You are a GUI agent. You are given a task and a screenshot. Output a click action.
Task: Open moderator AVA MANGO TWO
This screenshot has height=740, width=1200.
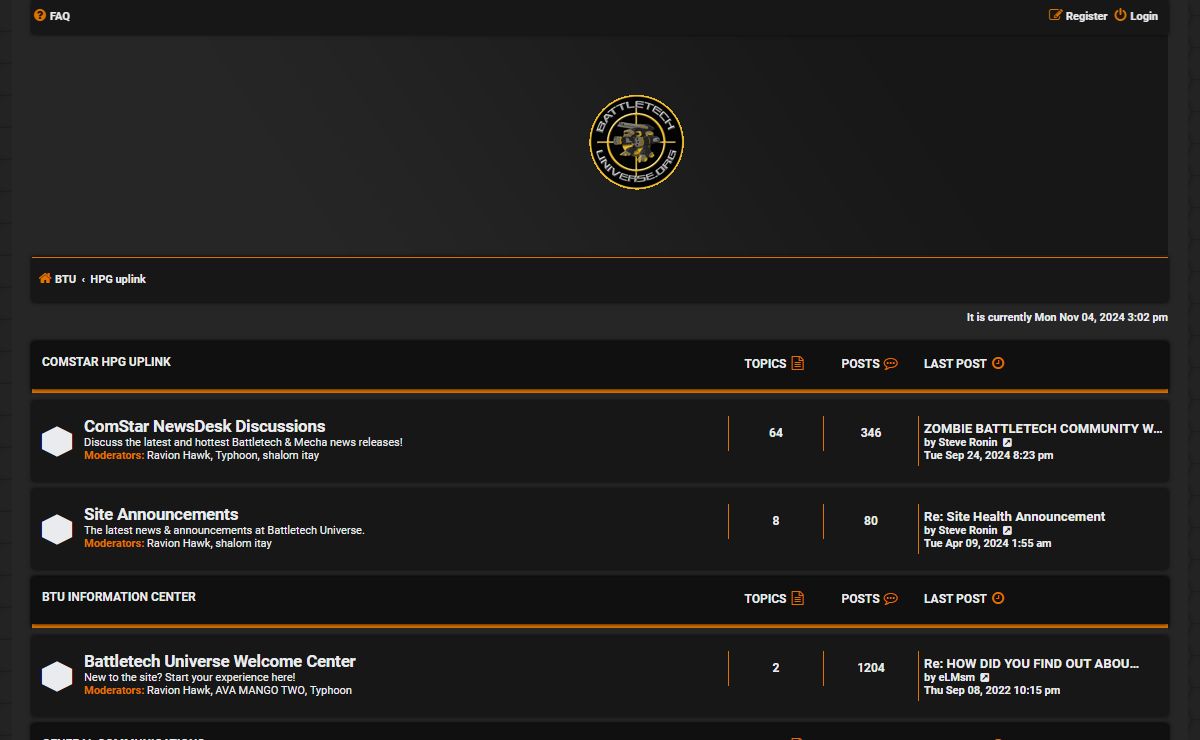tap(259, 690)
